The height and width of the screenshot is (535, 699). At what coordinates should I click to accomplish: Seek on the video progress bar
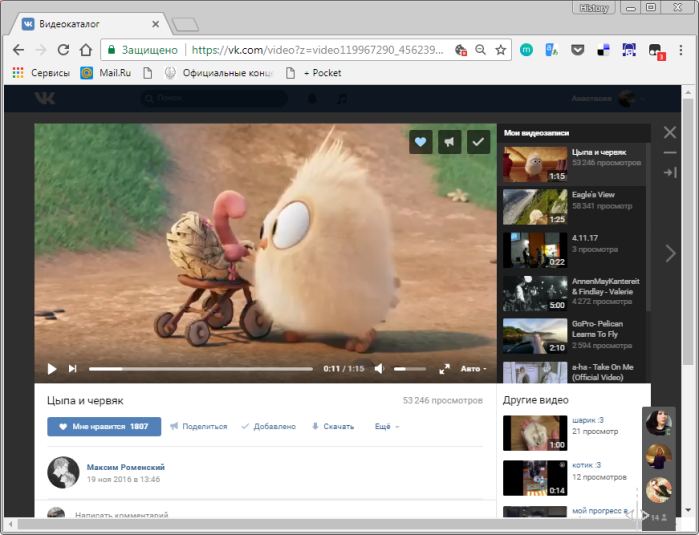201,369
